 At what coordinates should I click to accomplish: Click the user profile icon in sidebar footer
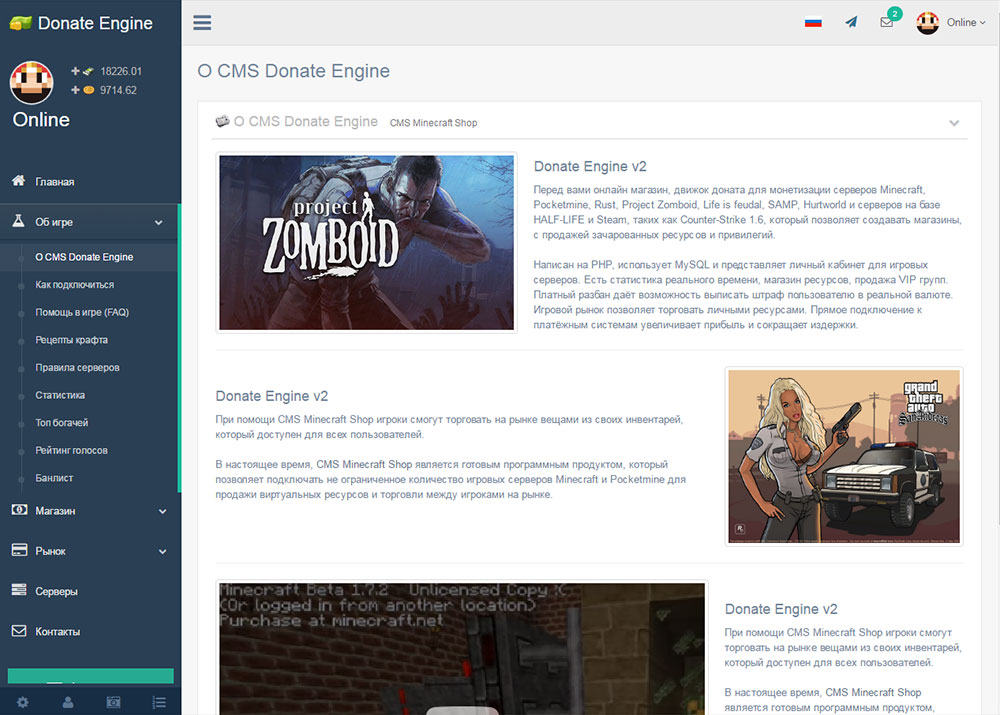tap(68, 702)
